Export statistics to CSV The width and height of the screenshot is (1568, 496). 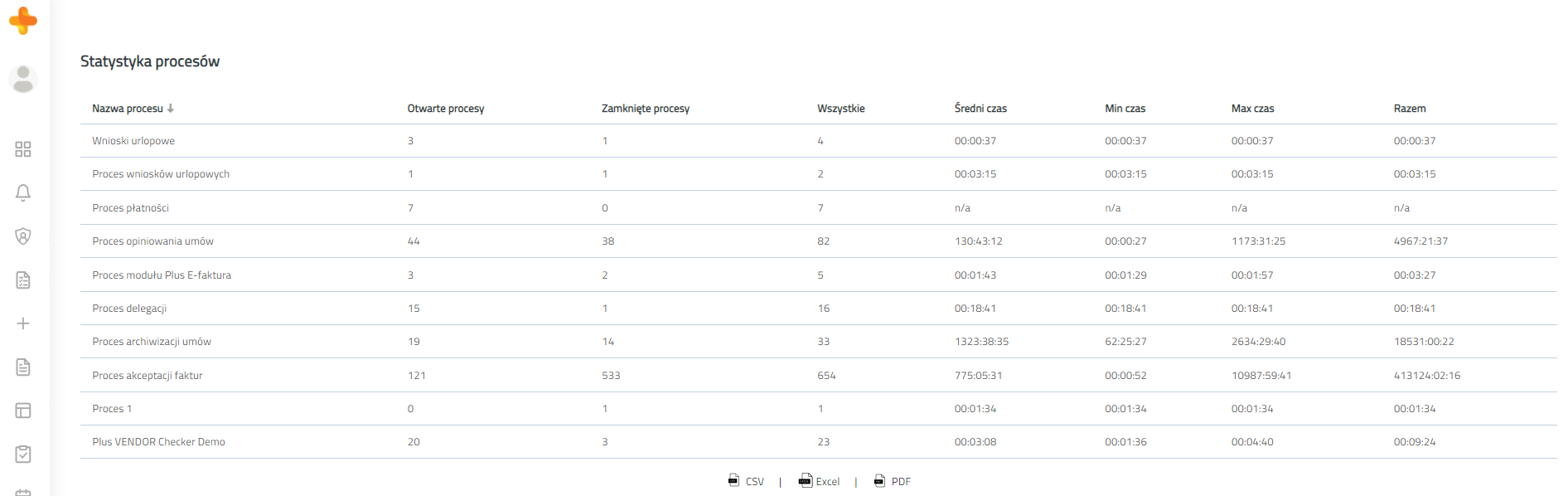746,481
